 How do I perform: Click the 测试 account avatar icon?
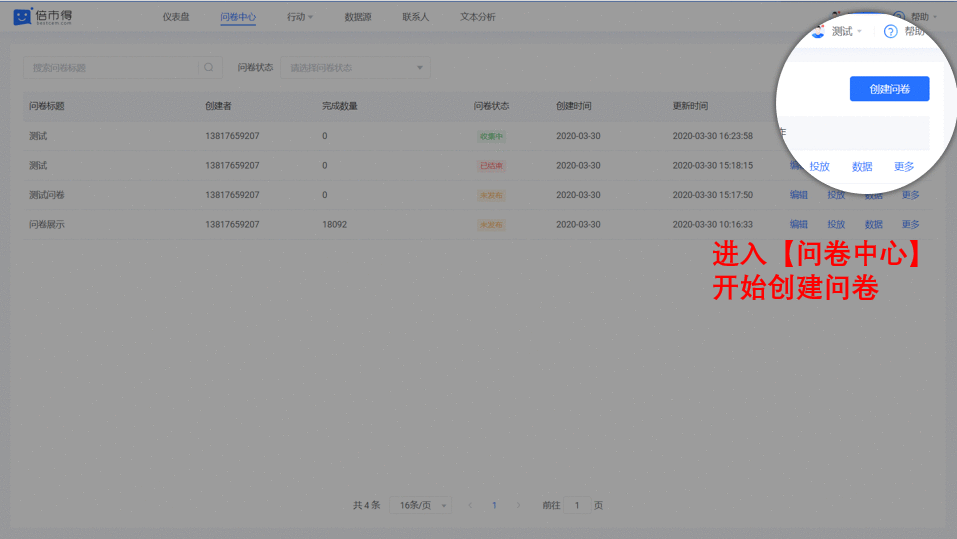(x=818, y=31)
